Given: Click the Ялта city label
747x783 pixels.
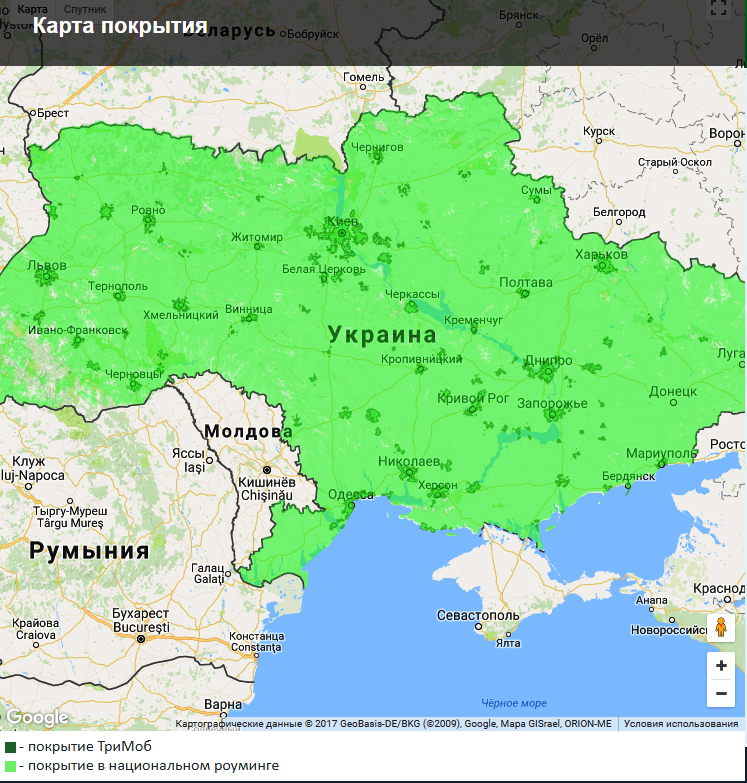Looking at the screenshot, I should tap(508, 643).
